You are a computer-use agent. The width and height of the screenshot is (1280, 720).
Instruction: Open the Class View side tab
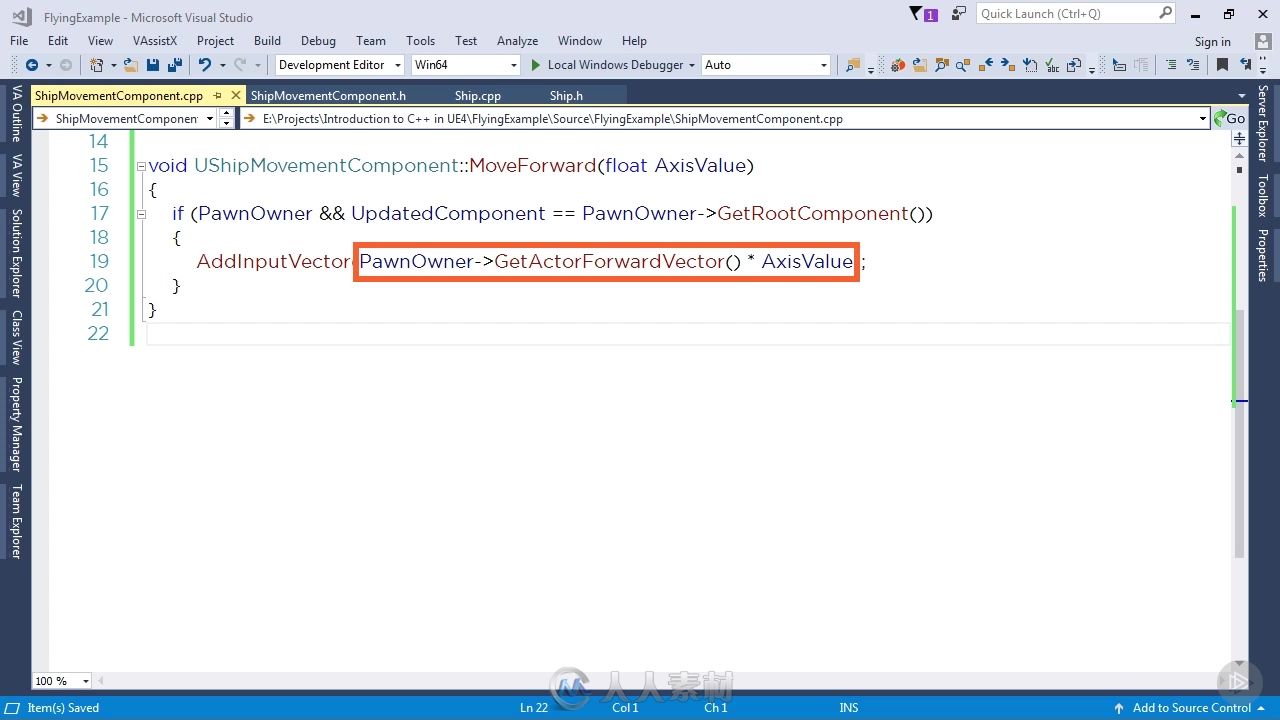(16, 337)
